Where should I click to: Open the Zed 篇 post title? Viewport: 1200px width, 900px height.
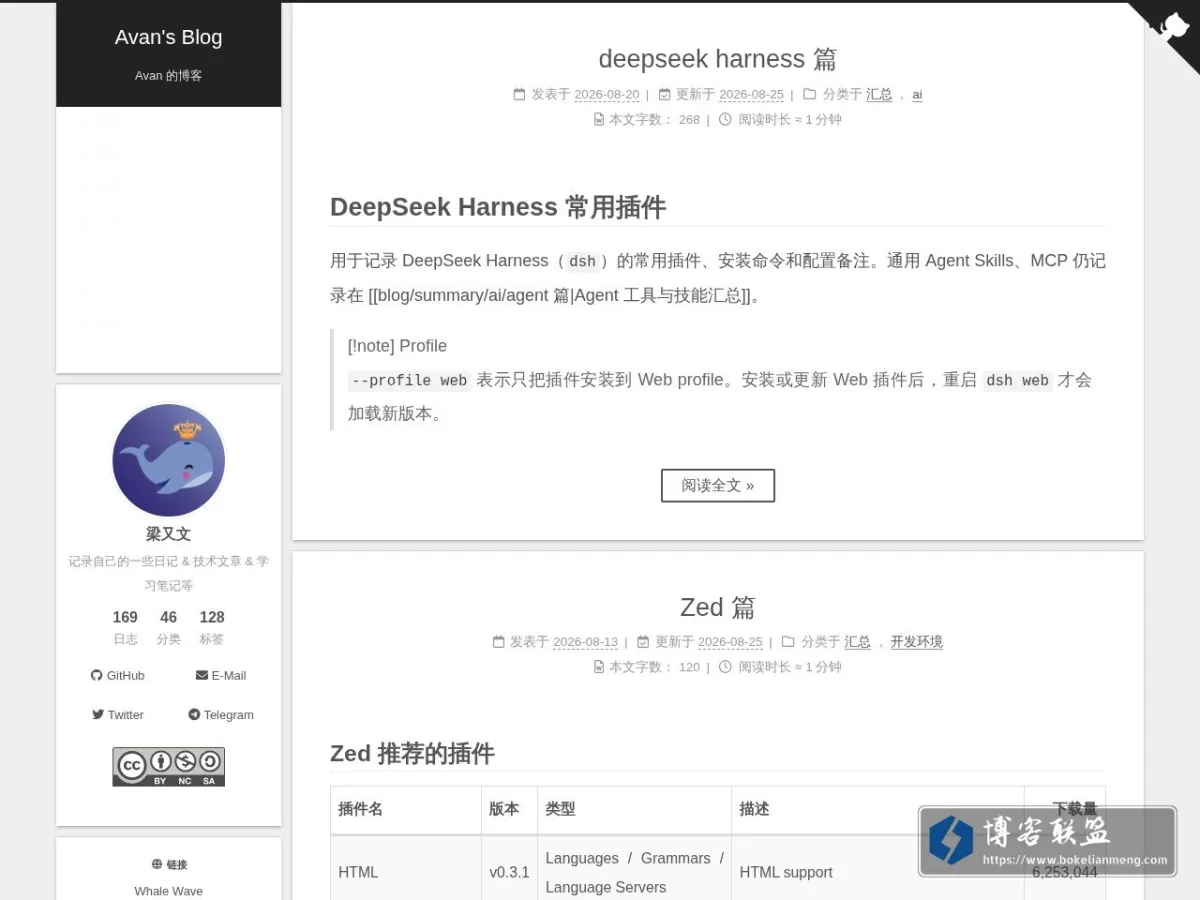click(718, 607)
